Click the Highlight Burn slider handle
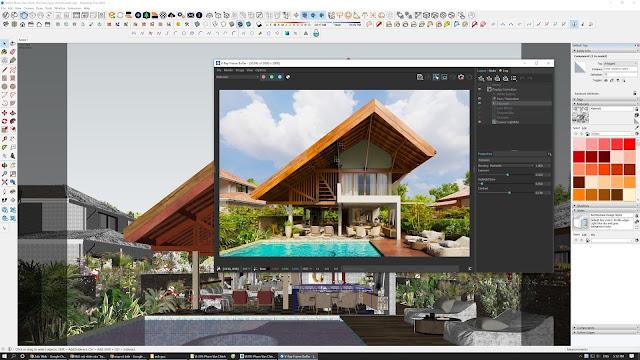The width and height of the screenshot is (640, 360). 482,184
